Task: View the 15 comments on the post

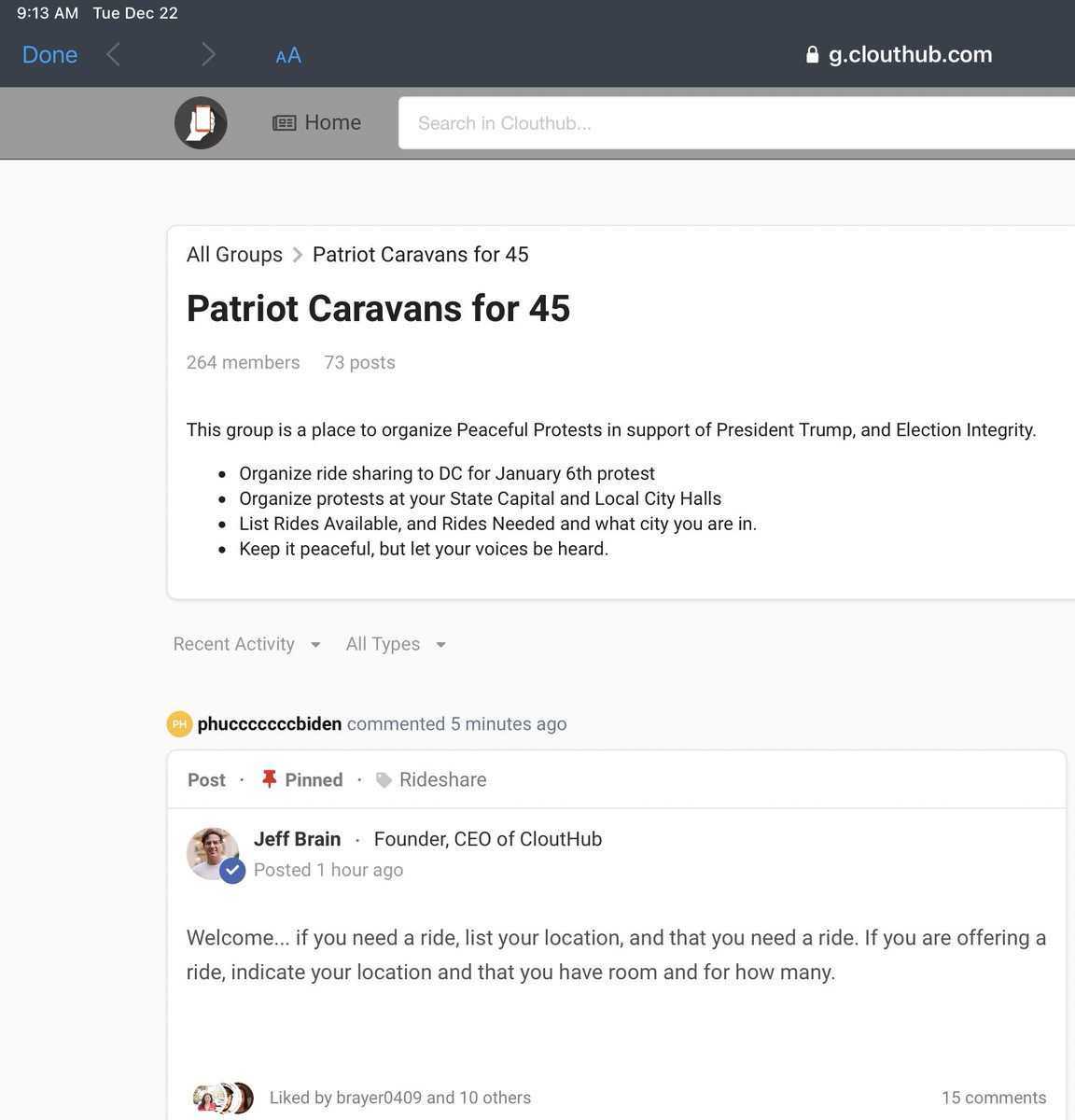Action: [993, 1098]
